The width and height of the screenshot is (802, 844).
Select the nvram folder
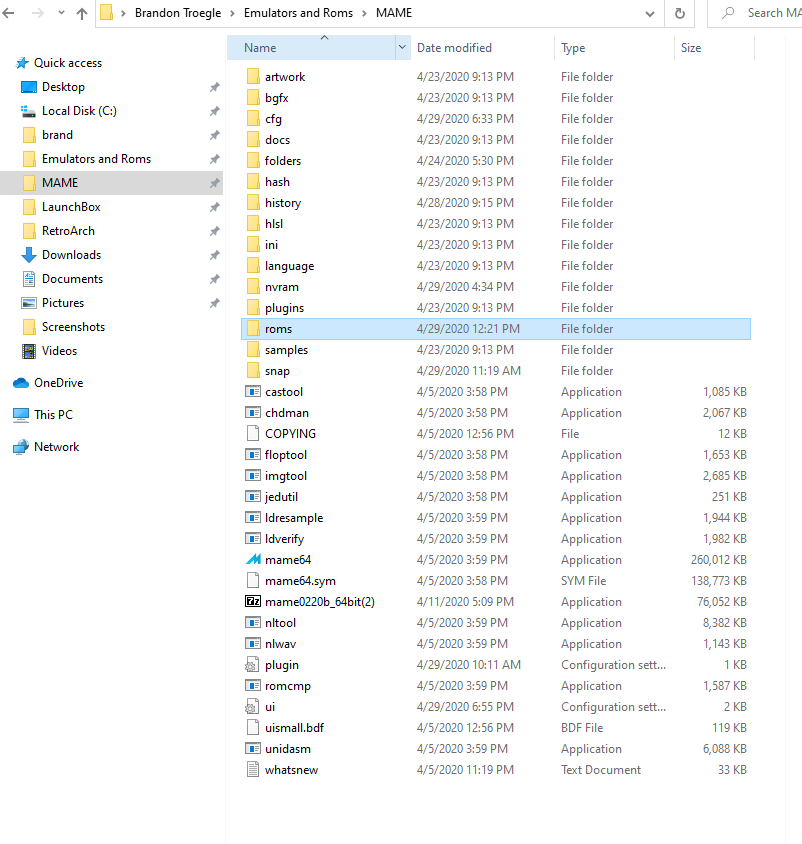coord(282,286)
